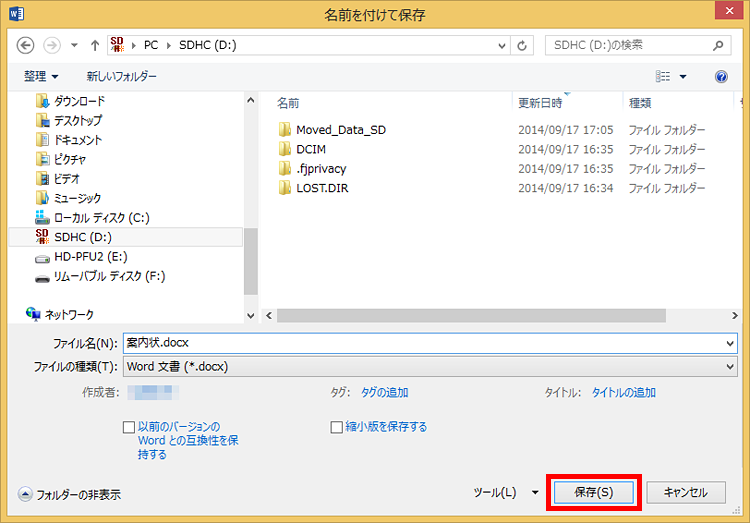This screenshot has height=523, width=750.
Task: Open the Moved_Data_SD folder icon
Action: tap(285, 130)
